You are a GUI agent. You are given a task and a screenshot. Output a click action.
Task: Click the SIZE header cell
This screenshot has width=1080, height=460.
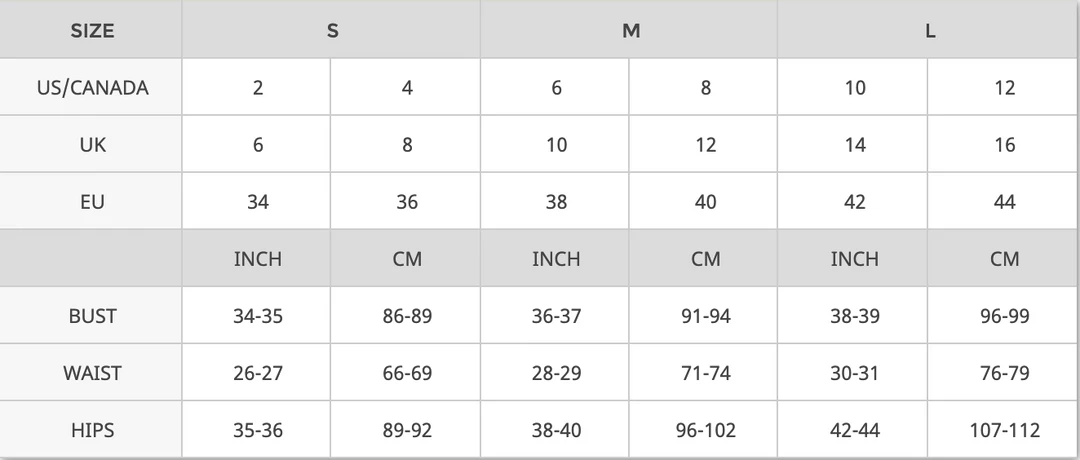[92, 31]
